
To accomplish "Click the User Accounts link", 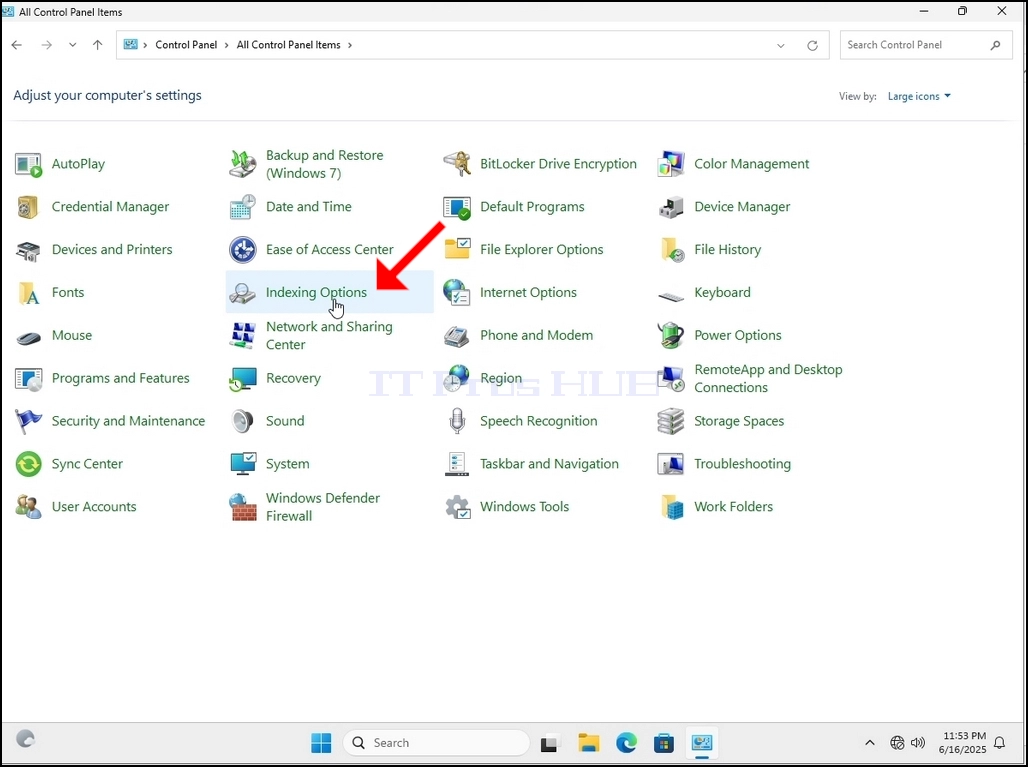I will point(94,507).
